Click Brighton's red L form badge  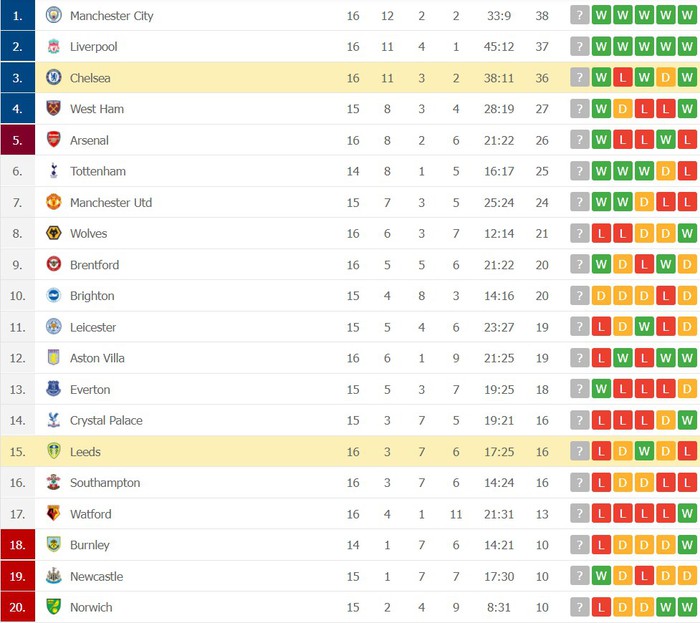tap(666, 295)
